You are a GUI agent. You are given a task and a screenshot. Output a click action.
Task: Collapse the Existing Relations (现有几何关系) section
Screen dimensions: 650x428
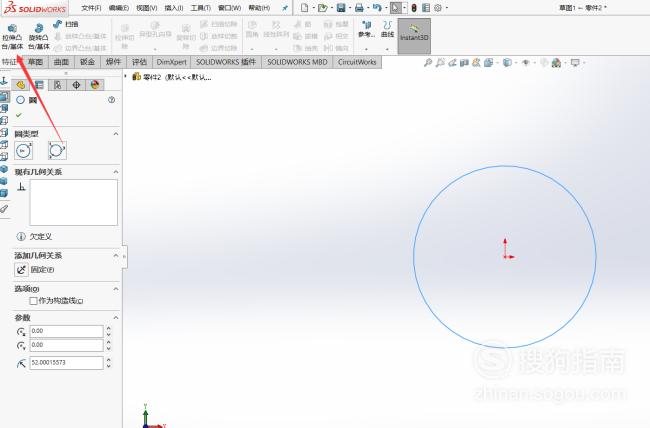[x=116, y=172]
